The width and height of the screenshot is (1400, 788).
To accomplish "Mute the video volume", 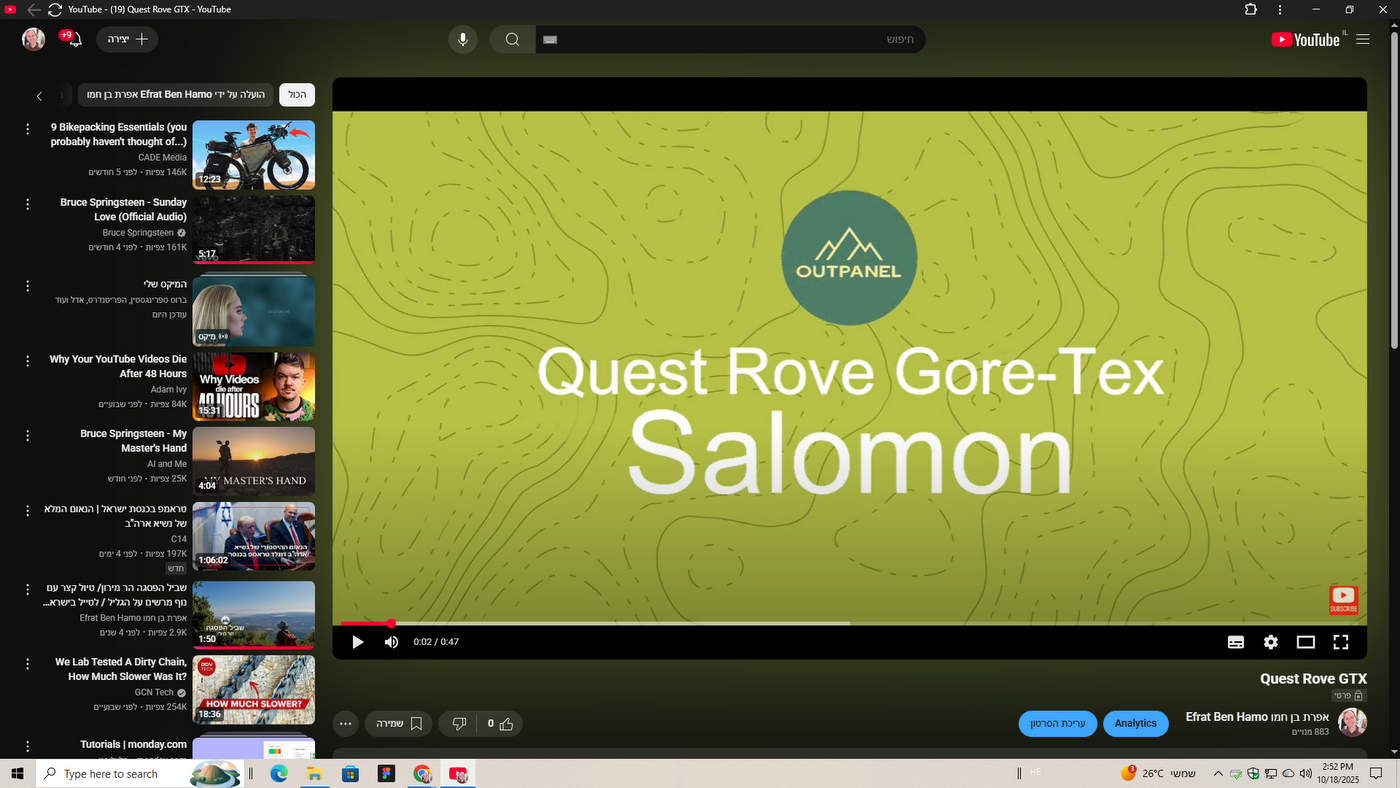I will 391,642.
